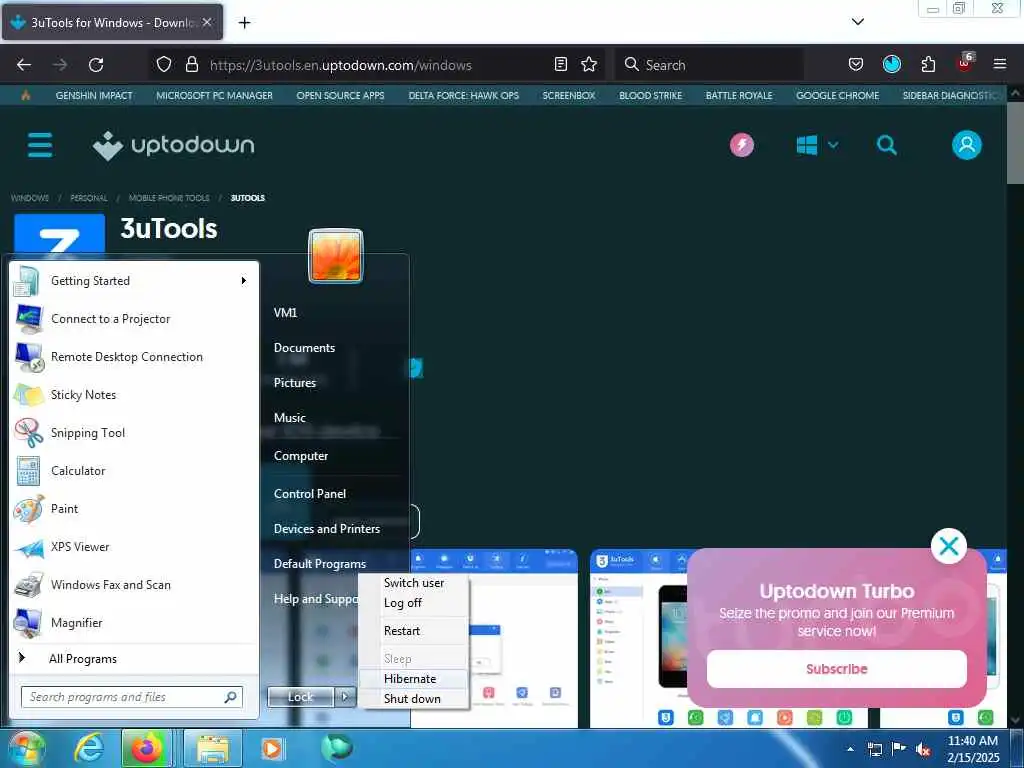The image size is (1024, 768).
Task: Open XPS Viewer
Action: [x=134, y=547]
